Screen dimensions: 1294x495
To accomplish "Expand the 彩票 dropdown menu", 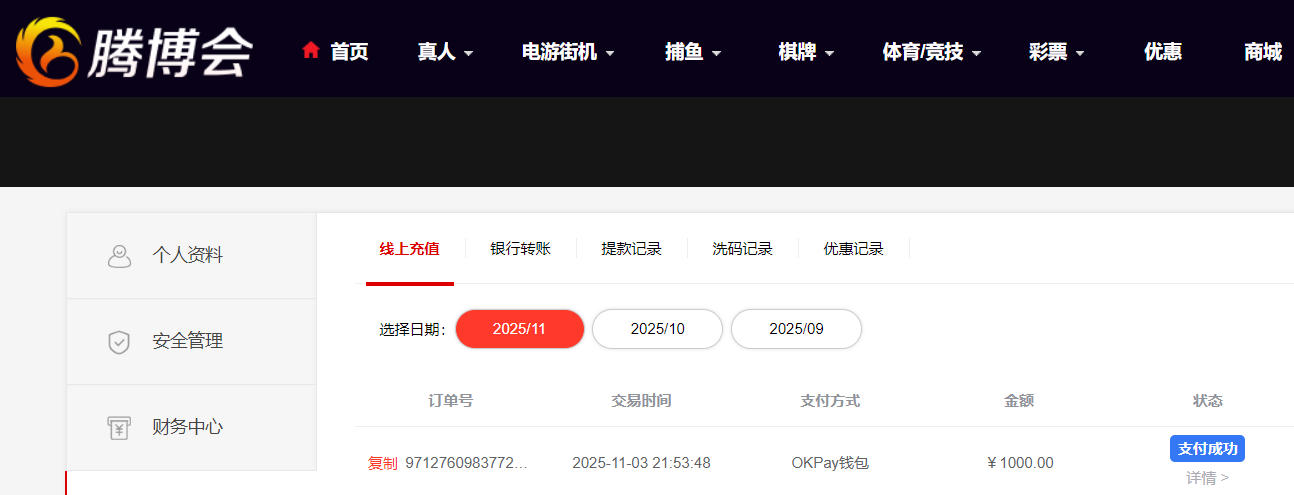I will (x=1057, y=52).
